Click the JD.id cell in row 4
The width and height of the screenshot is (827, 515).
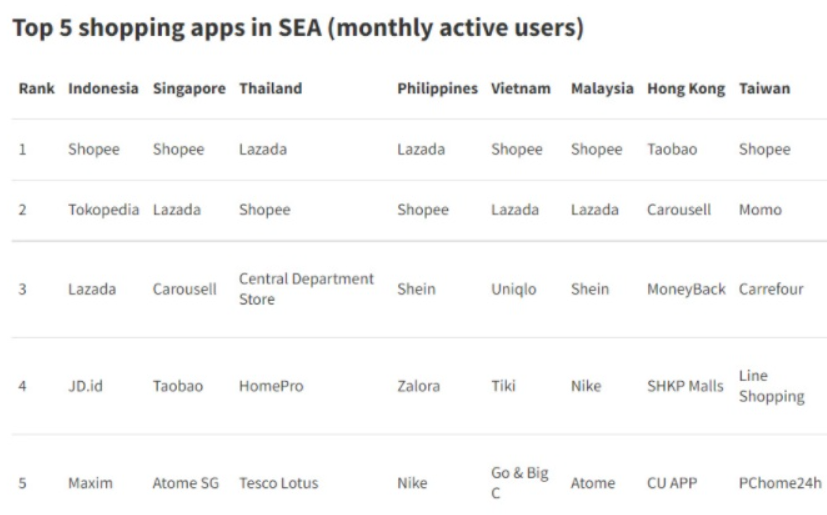point(85,386)
